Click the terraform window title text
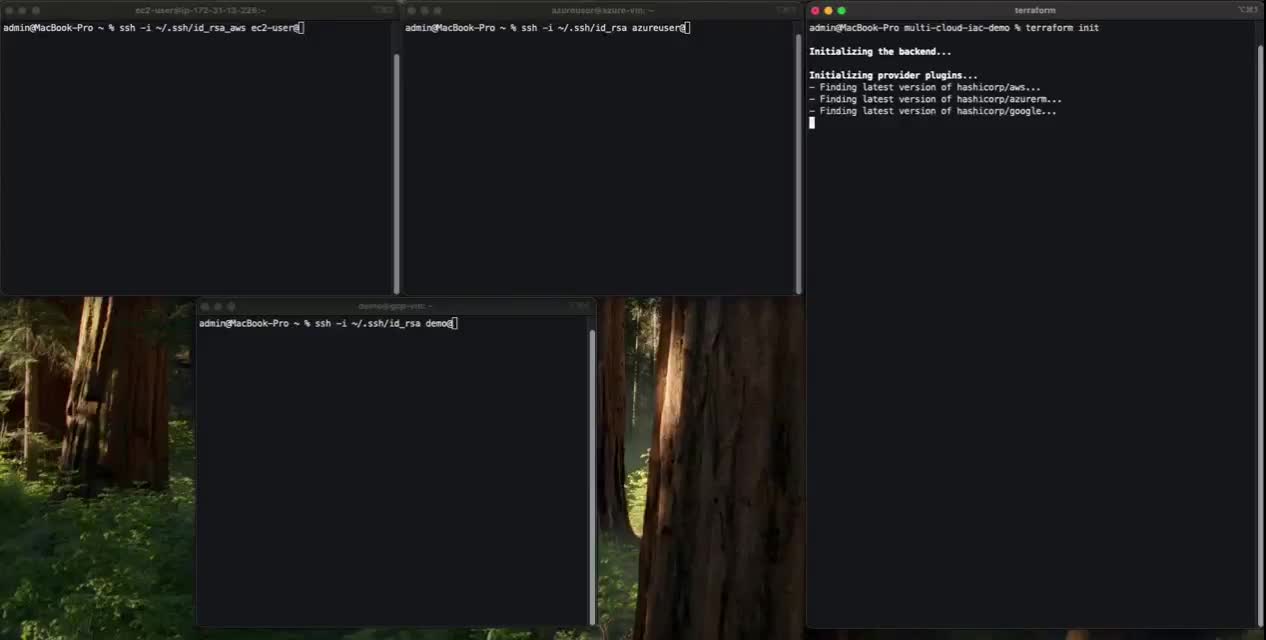1266x640 pixels. click(x=1035, y=10)
